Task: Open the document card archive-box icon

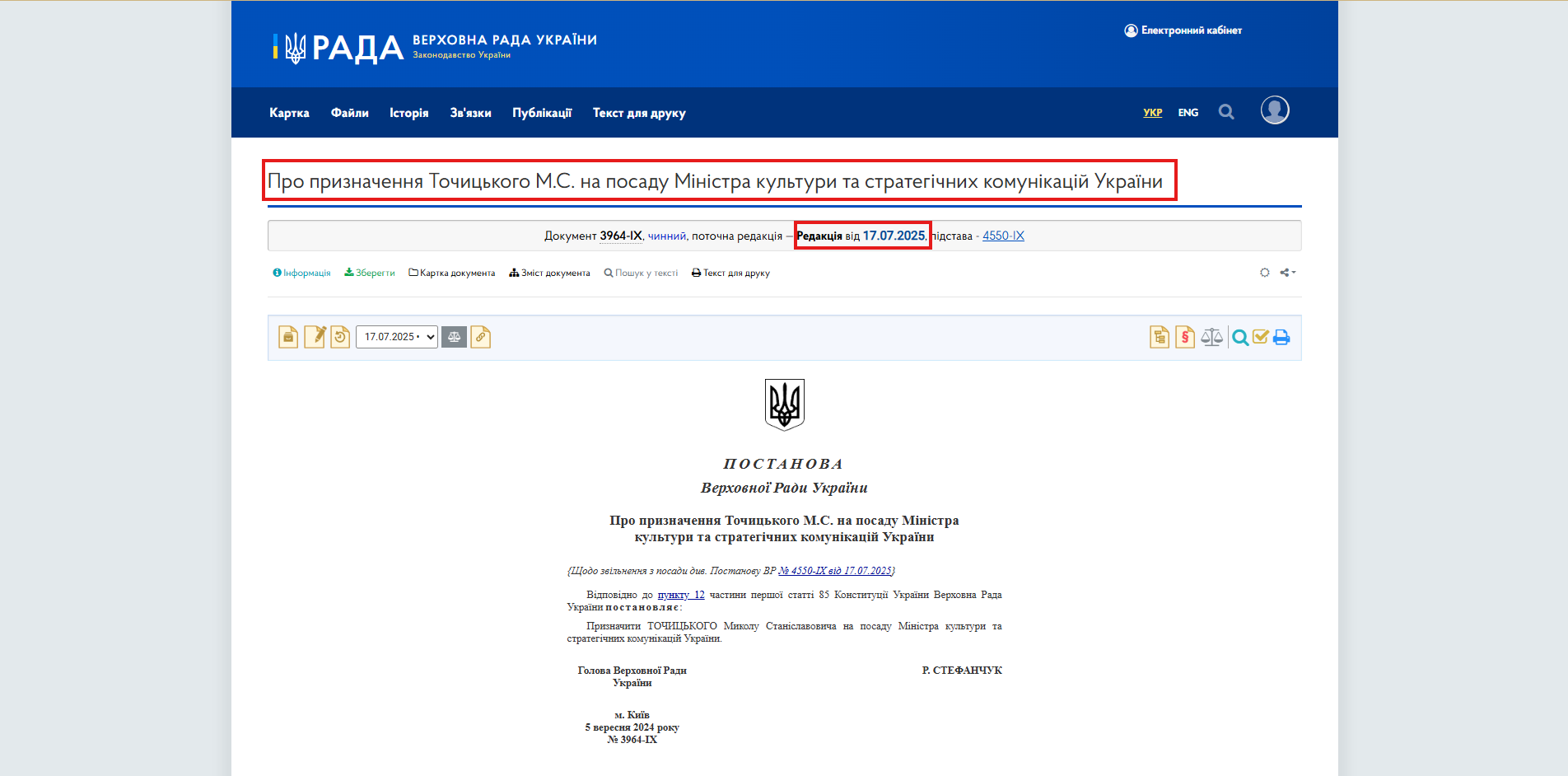Action: 288,337
